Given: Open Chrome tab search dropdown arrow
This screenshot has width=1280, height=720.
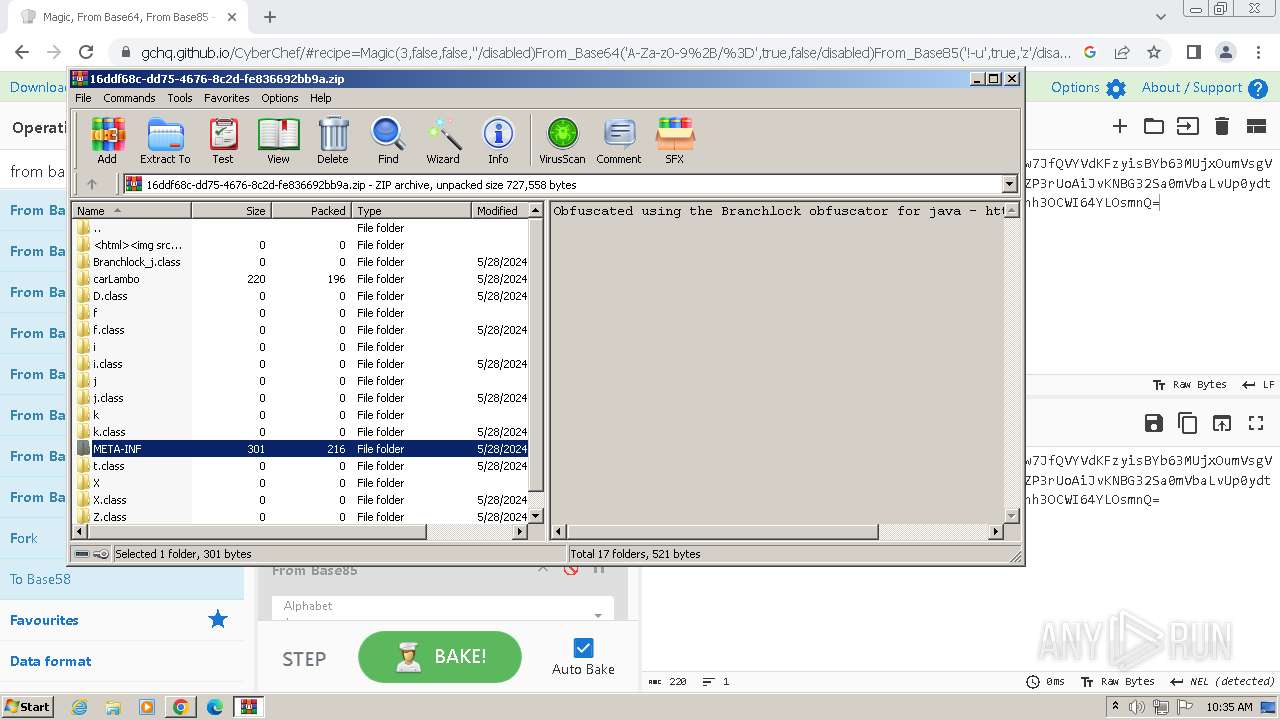Looking at the screenshot, I should click(x=1160, y=16).
